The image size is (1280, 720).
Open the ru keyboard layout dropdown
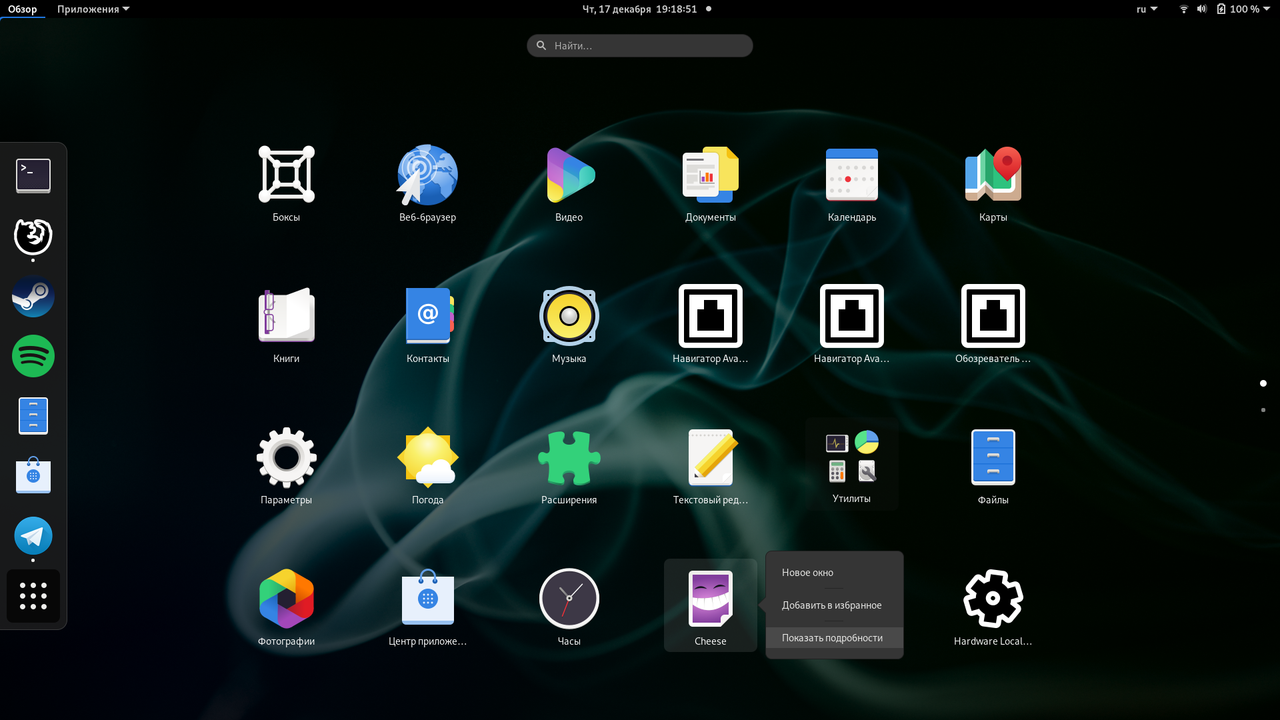1146,9
